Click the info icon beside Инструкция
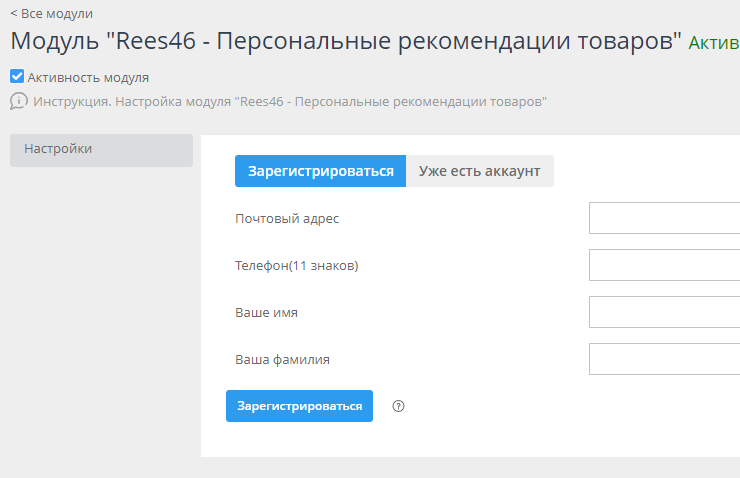The width and height of the screenshot is (740, 478). point(18,101)
